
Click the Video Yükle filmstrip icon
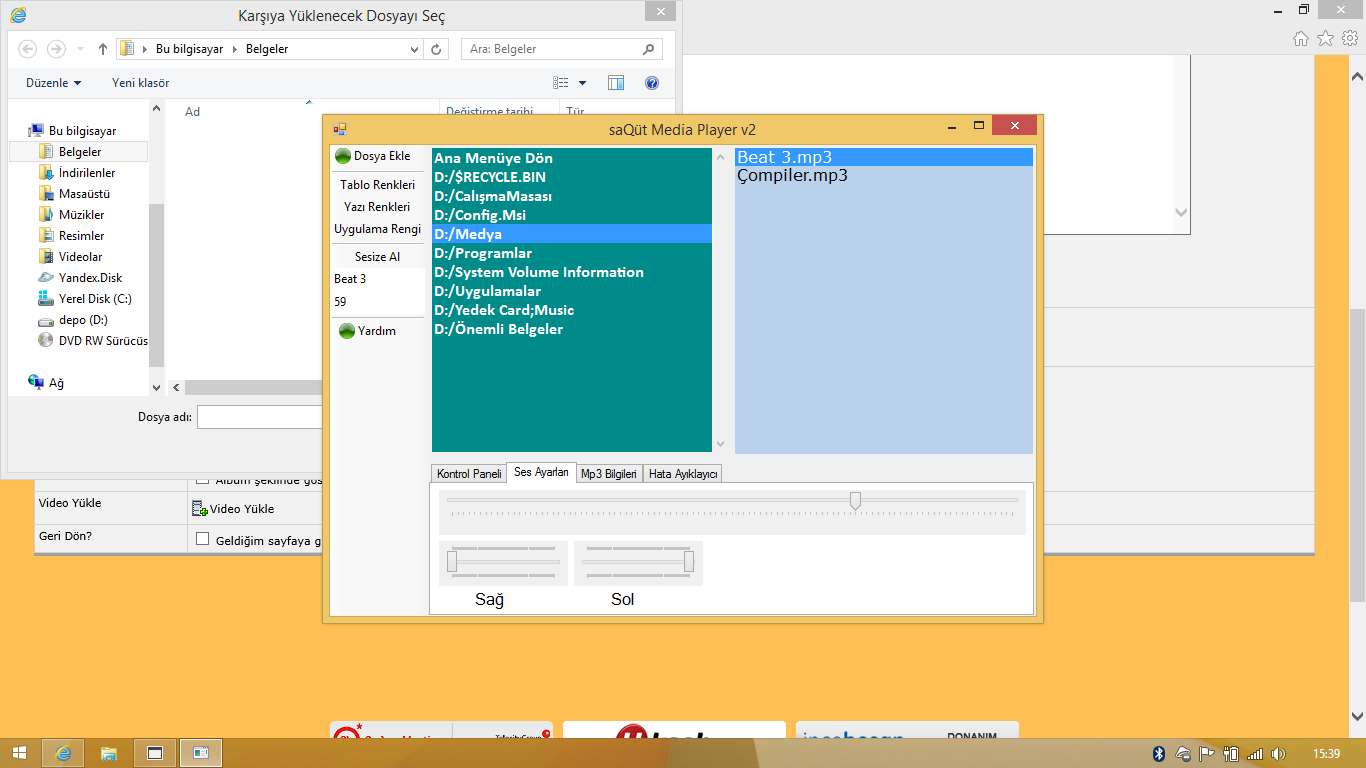click(199, 509)
